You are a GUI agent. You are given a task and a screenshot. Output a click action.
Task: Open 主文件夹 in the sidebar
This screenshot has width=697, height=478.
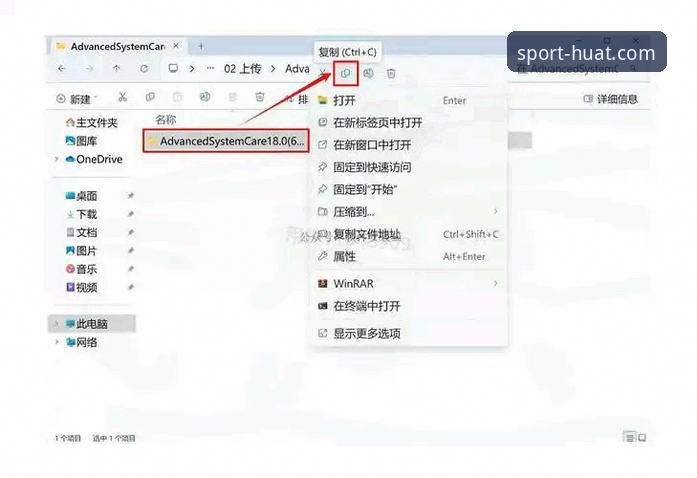point(92,122)
